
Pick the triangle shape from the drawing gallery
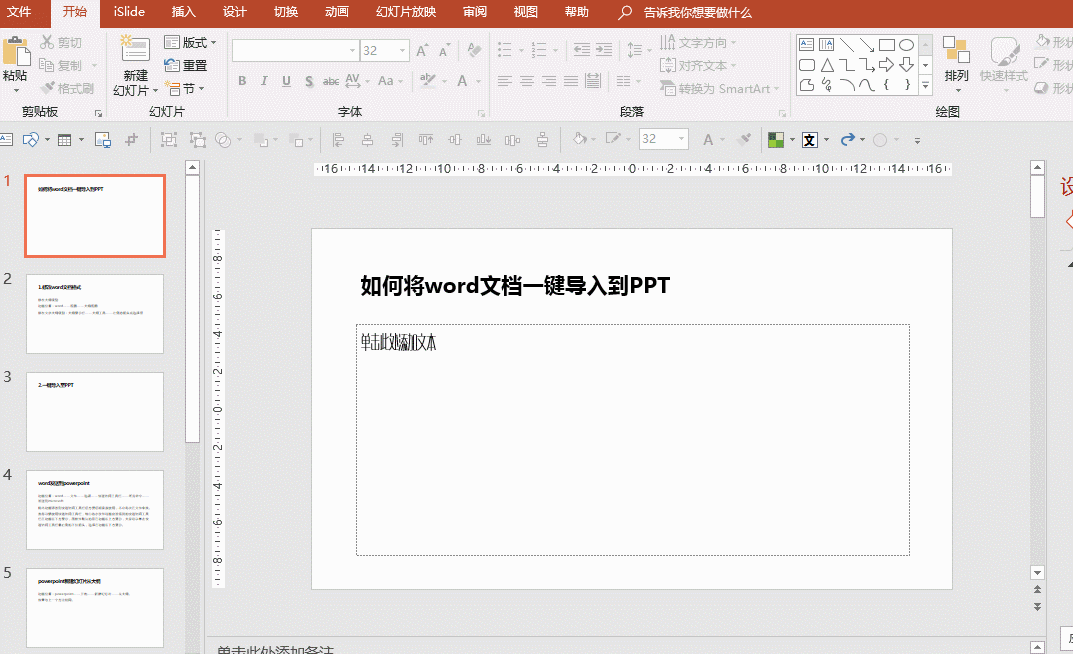(x=827, y=65)
